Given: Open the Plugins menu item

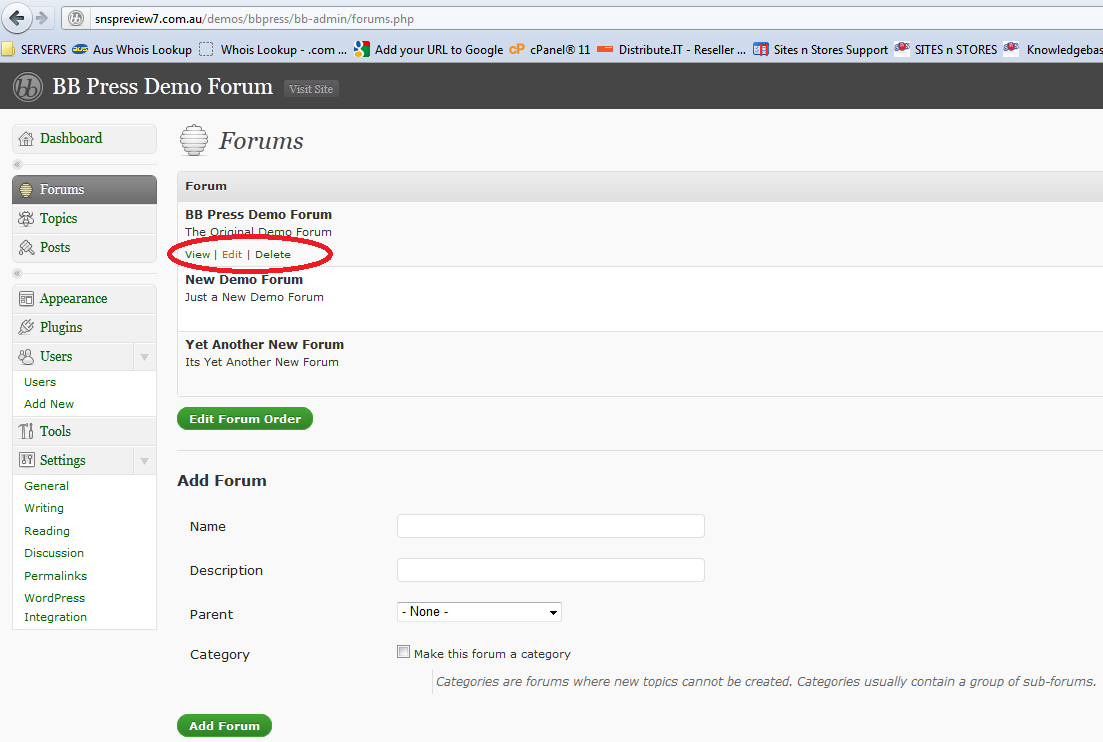Looking at the screenshot, I should [x=84, y=328].
